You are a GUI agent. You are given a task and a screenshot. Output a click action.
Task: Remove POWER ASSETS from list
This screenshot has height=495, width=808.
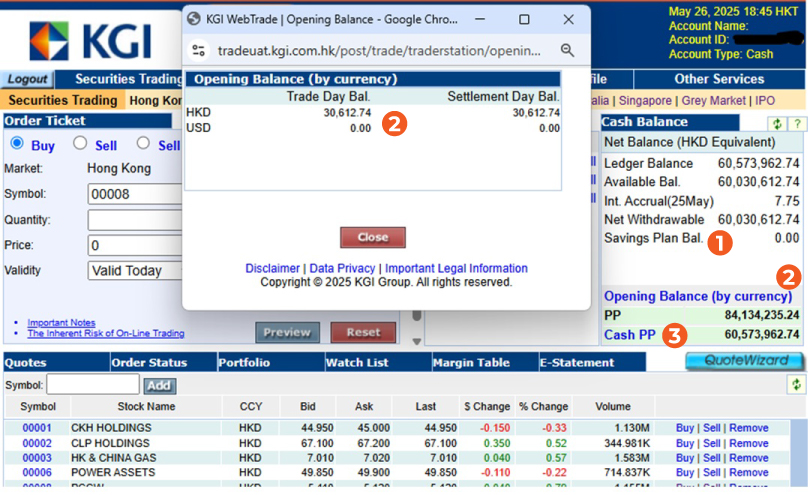(x=749, y=472)
